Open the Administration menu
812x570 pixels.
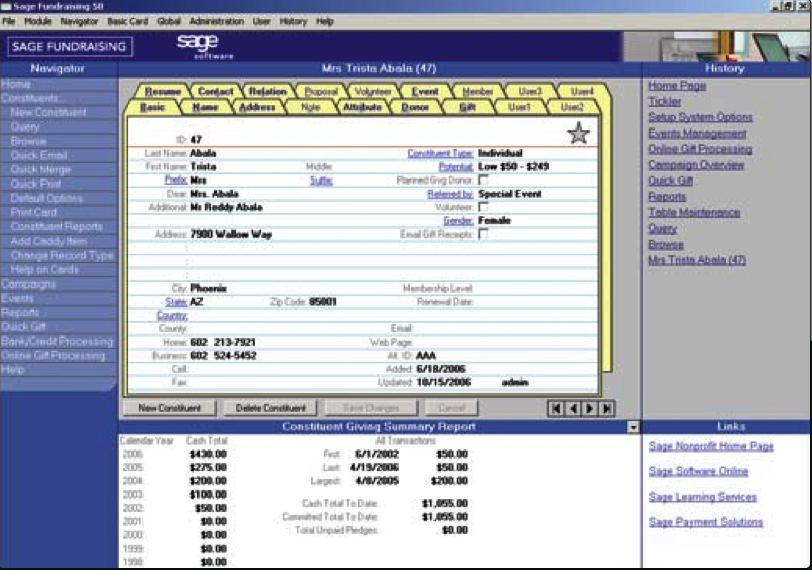tap(216, 21)
